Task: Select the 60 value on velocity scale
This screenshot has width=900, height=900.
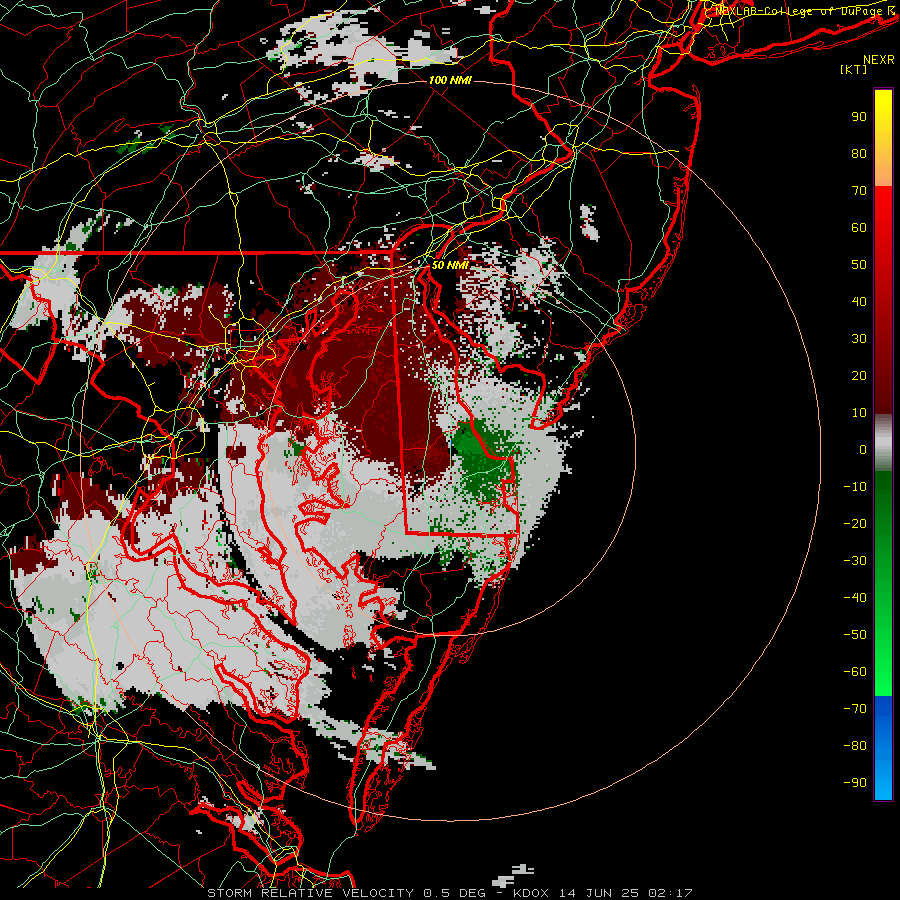Action: tap(859, 228)
